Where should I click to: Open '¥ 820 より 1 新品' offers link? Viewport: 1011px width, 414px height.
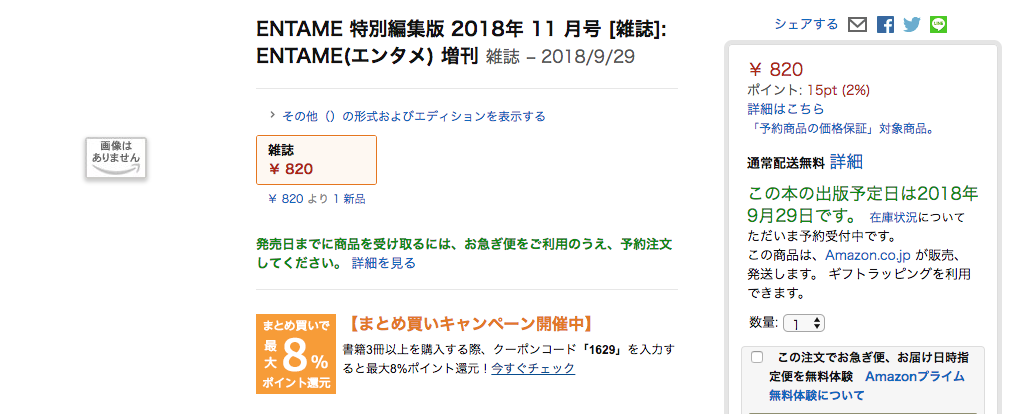317,199
